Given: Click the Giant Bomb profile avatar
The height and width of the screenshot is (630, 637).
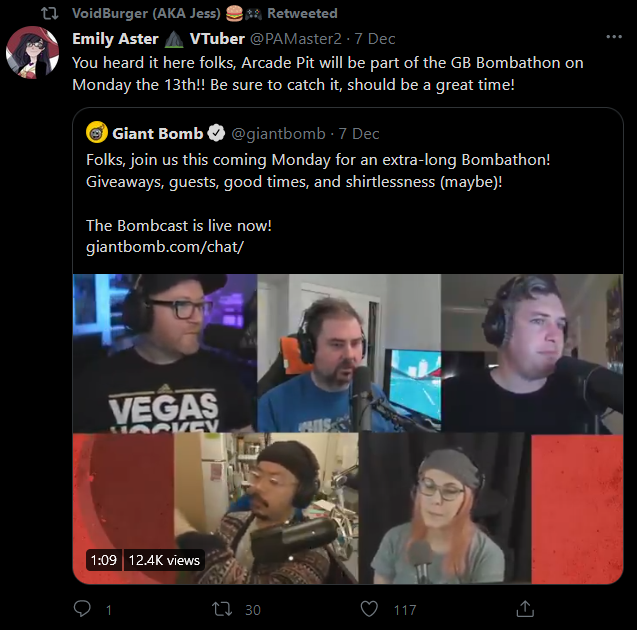Looking at the screenshot, I should coord(97,132).
